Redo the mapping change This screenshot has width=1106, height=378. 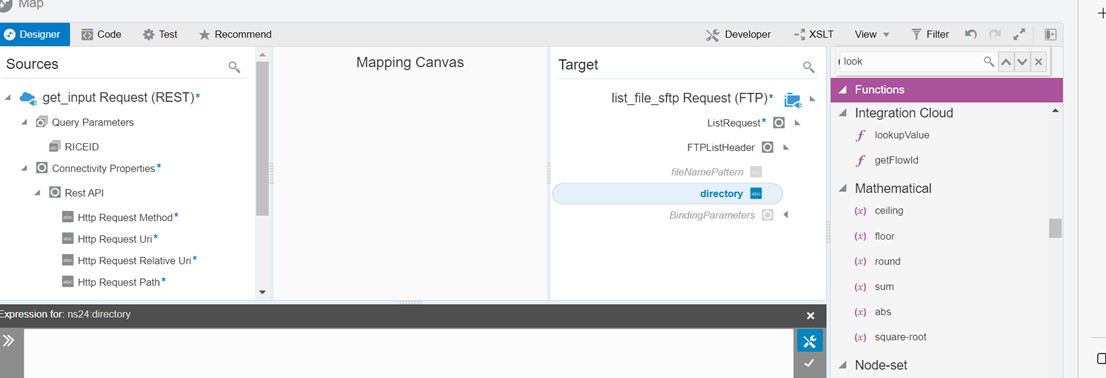click(995, 34)
